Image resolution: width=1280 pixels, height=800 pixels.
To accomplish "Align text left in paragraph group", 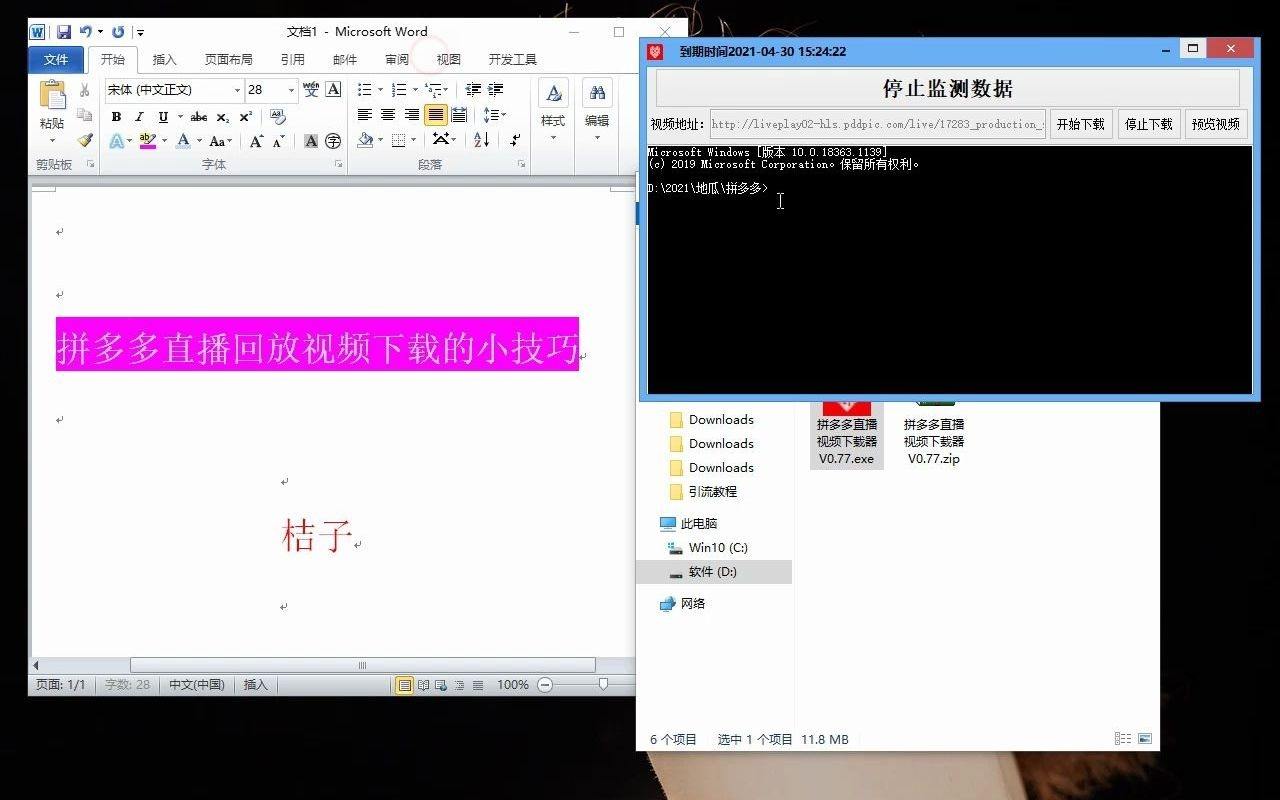I will tap(365, 115).
